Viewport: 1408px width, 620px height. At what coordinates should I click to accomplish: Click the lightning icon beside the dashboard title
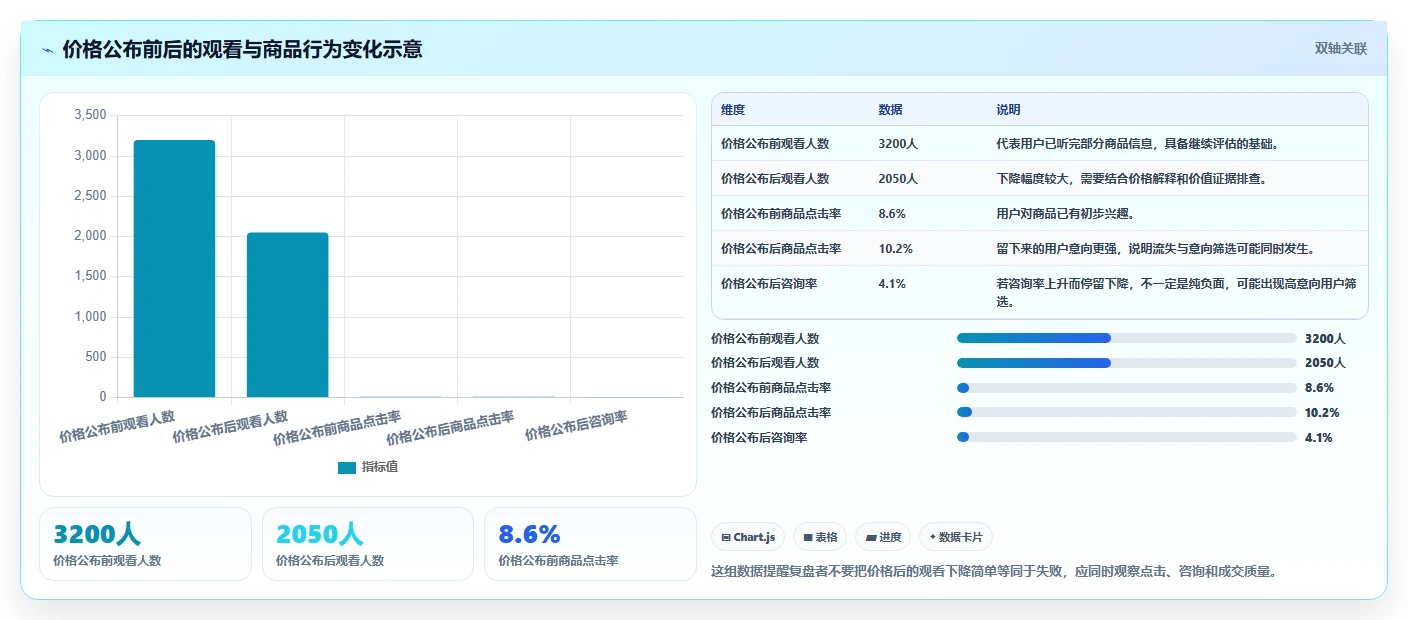tap(48, 50)
